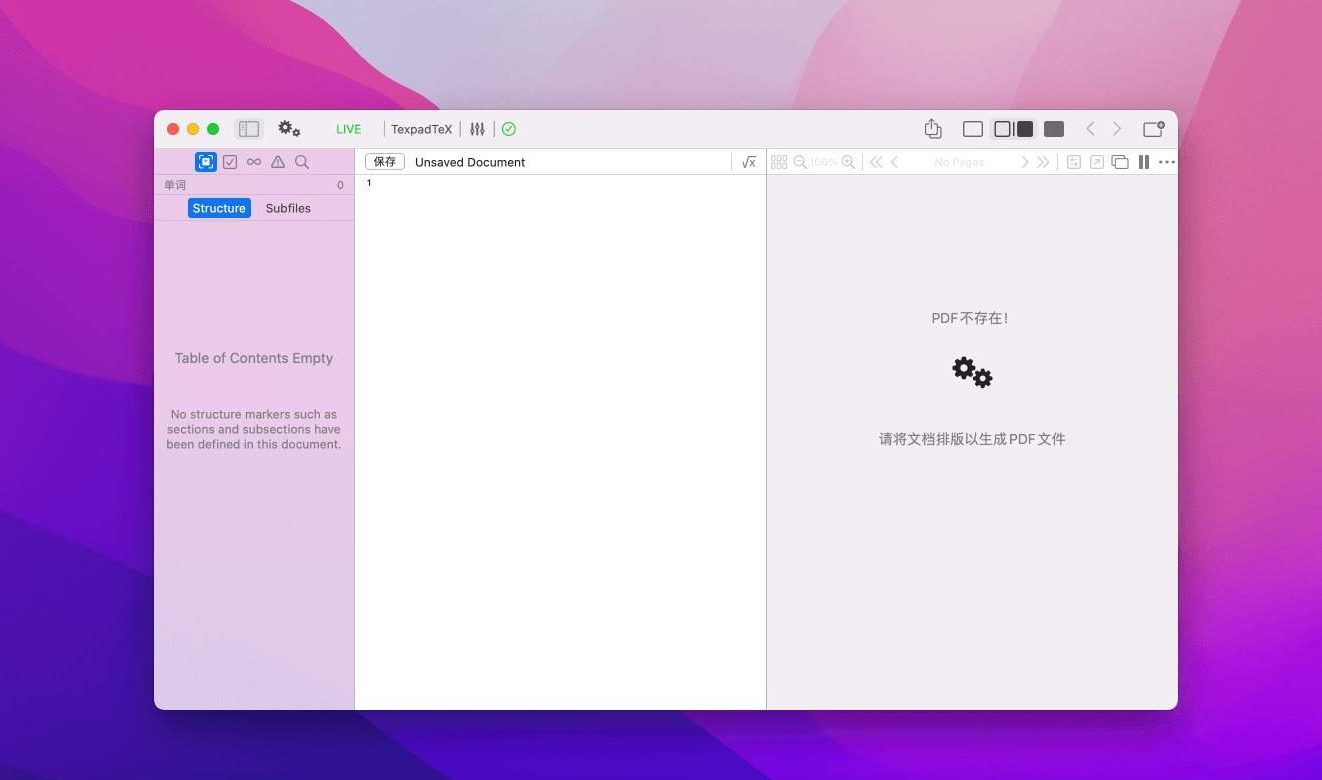The image size is (1322, 780).
Task: Open the square root math symbols menu
Action: 749,162
